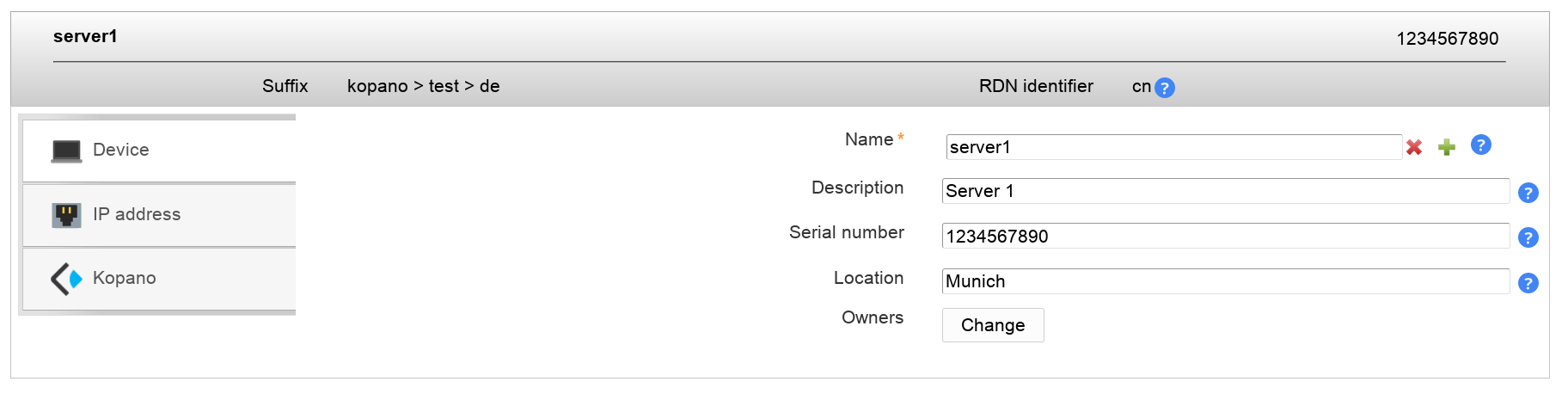Viewport: 1568px width, 394px height.
Task: Click the Serial number input field
Action: click(1225, 236)
